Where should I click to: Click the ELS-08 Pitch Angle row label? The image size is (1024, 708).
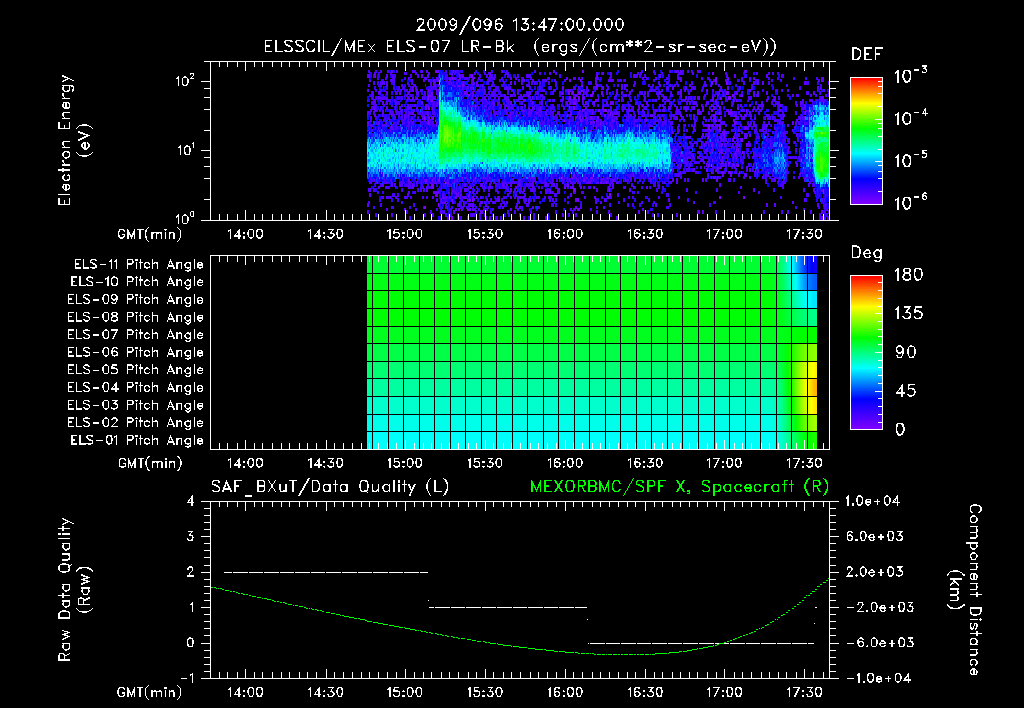(135, 317)
